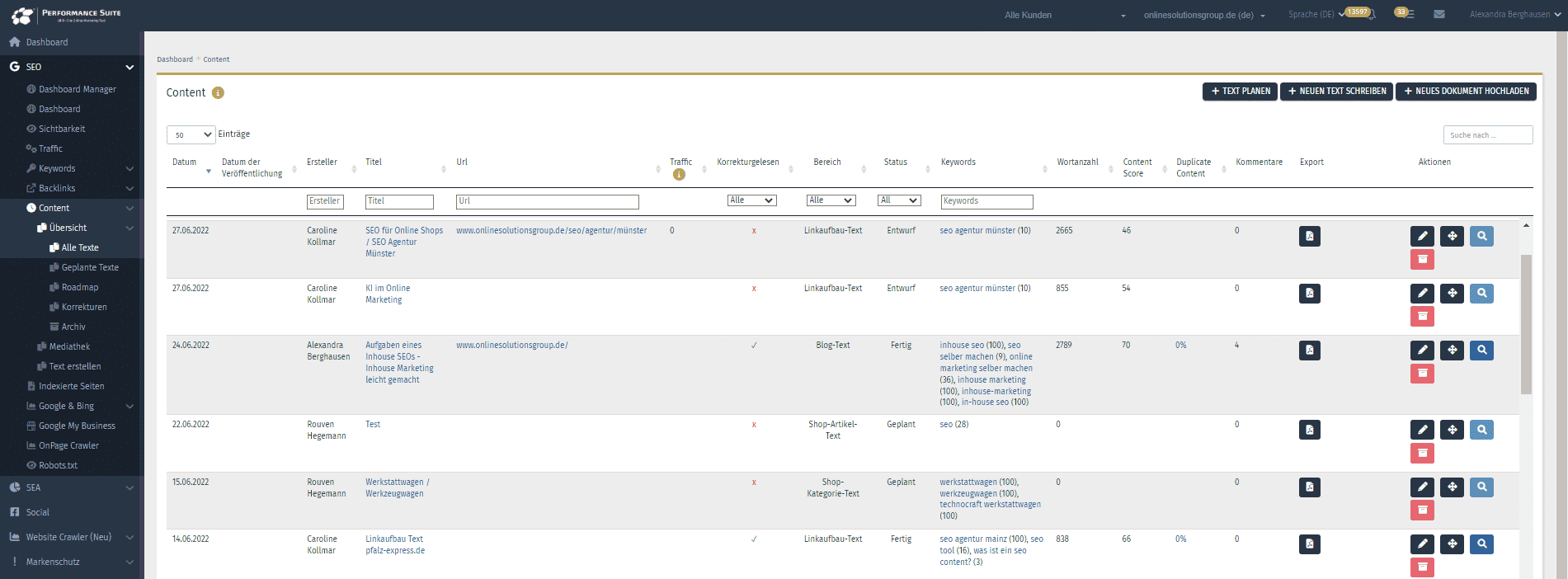Image resolution: width=1568 pixels, height=579 pixels.
Task: Open the Korrekturgelesen filter dropdown
Action: click(752, 200)
